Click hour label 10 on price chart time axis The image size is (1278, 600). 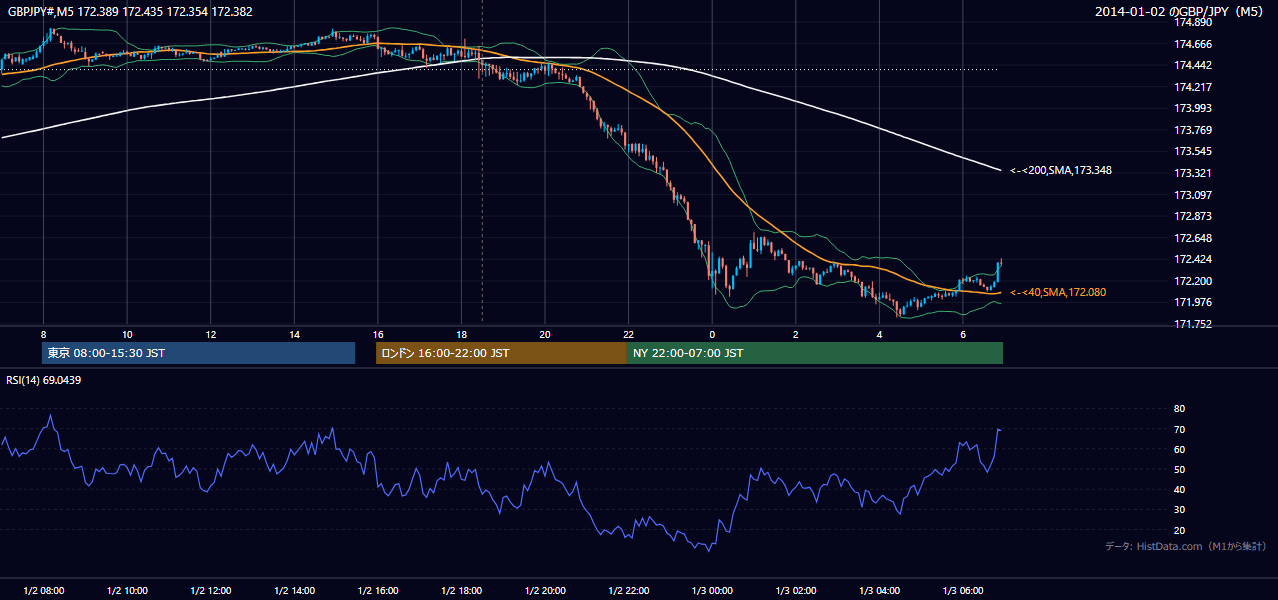click(127, 334)
